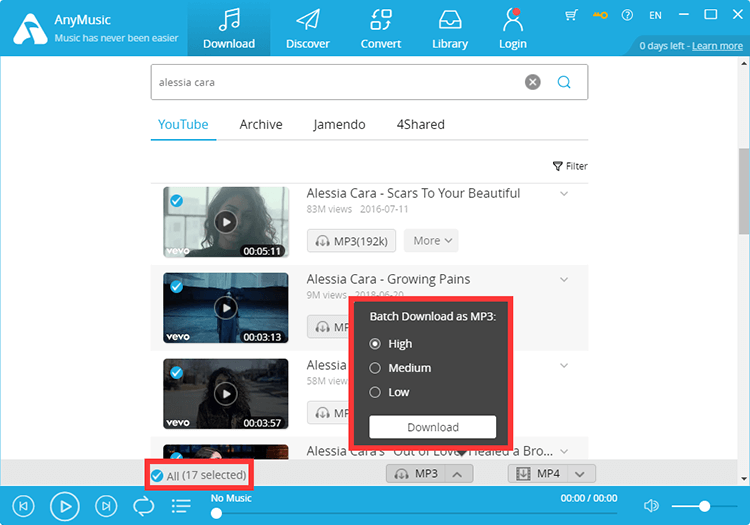Download Scars as MP3(192k)
Image resolution: width=750 pixels, height=525 pixels.
[351, 241]
